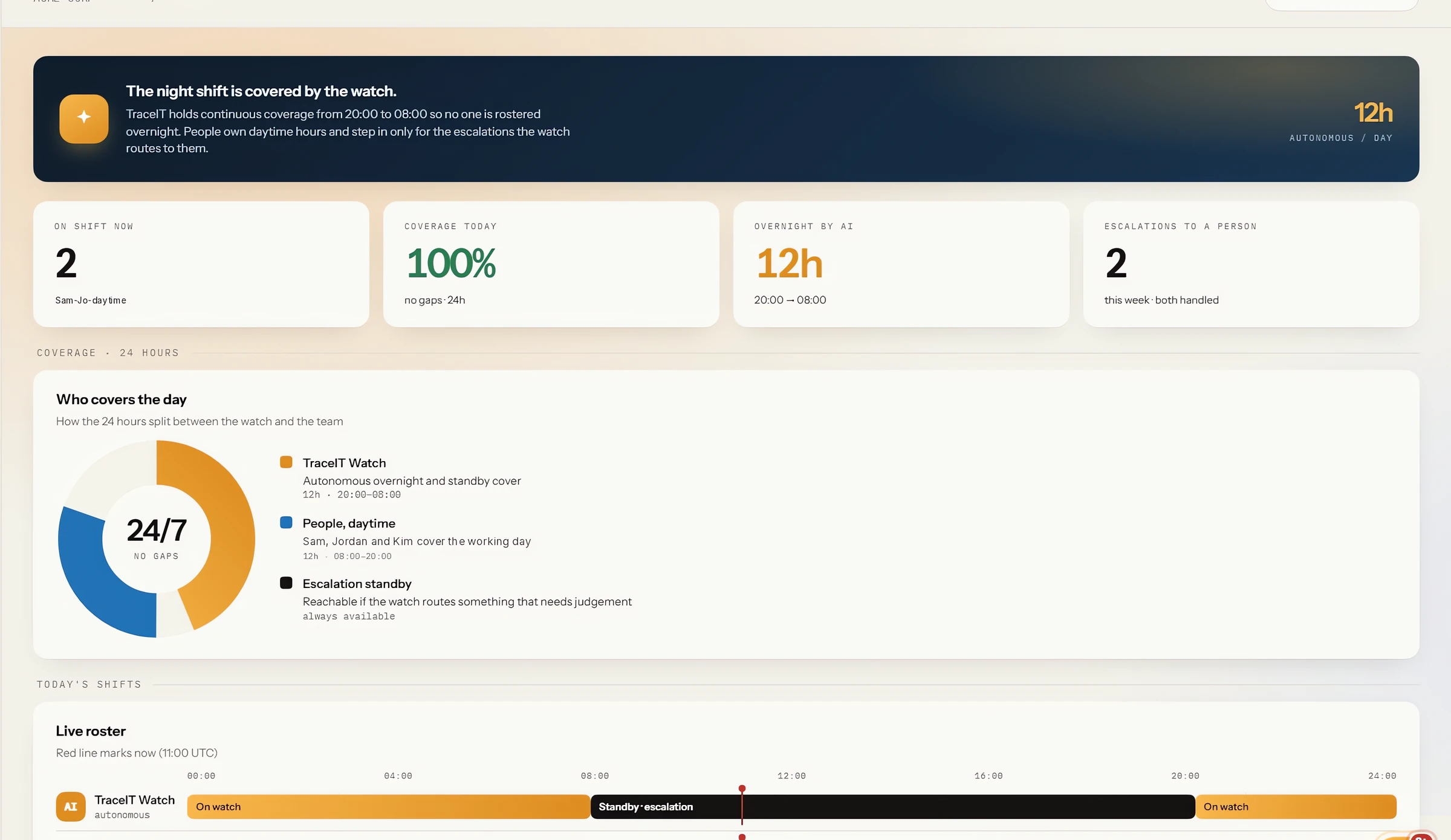Click the 'COVERAGE · 24 HOURS' section label

tap(108, 353)
